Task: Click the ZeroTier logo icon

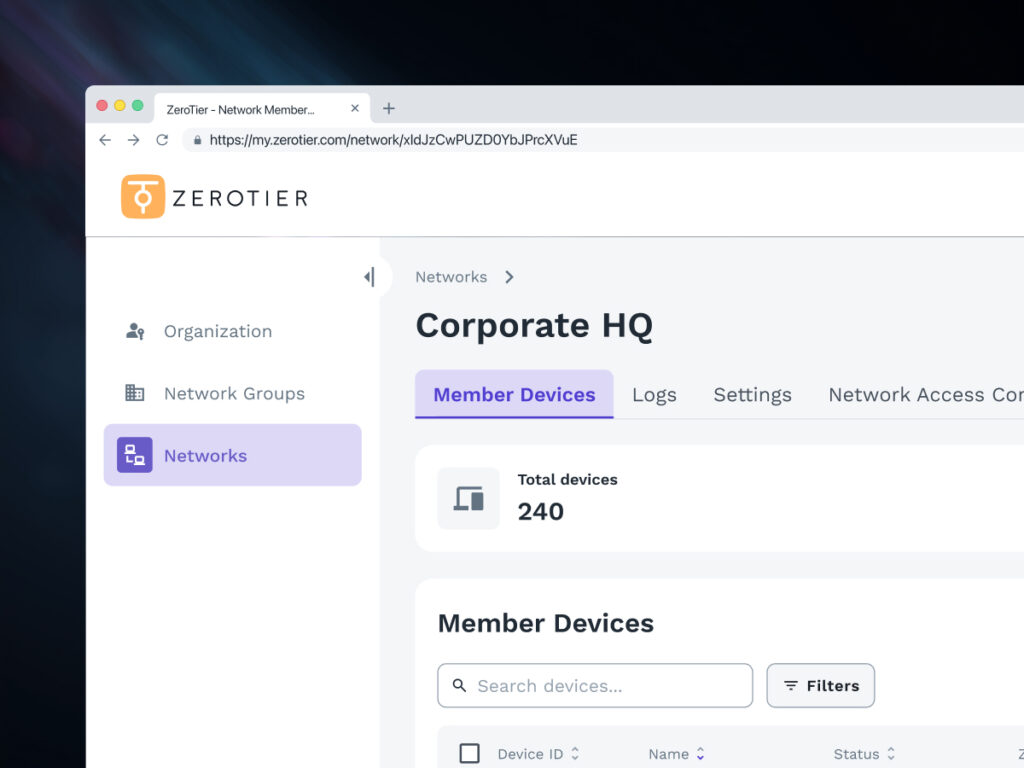Action: [x=143, y=197]
